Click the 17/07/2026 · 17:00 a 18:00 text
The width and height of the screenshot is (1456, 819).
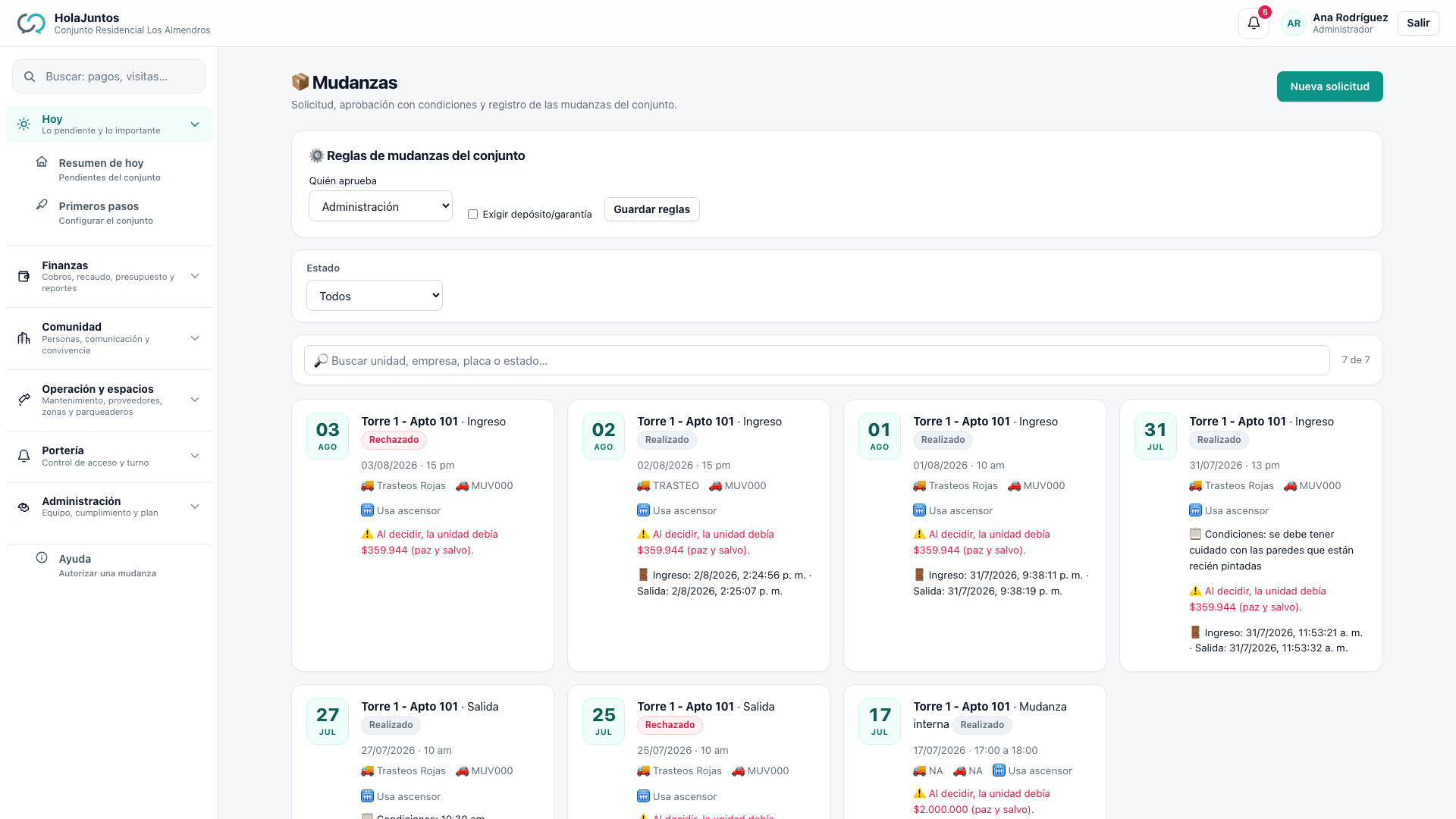point(975,750)
